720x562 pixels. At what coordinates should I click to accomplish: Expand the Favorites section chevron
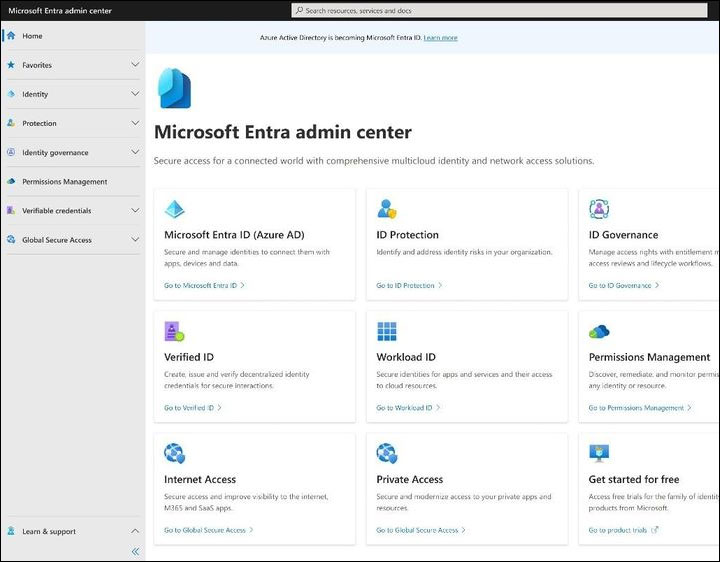pyautogui.click(x=135, y=64)
